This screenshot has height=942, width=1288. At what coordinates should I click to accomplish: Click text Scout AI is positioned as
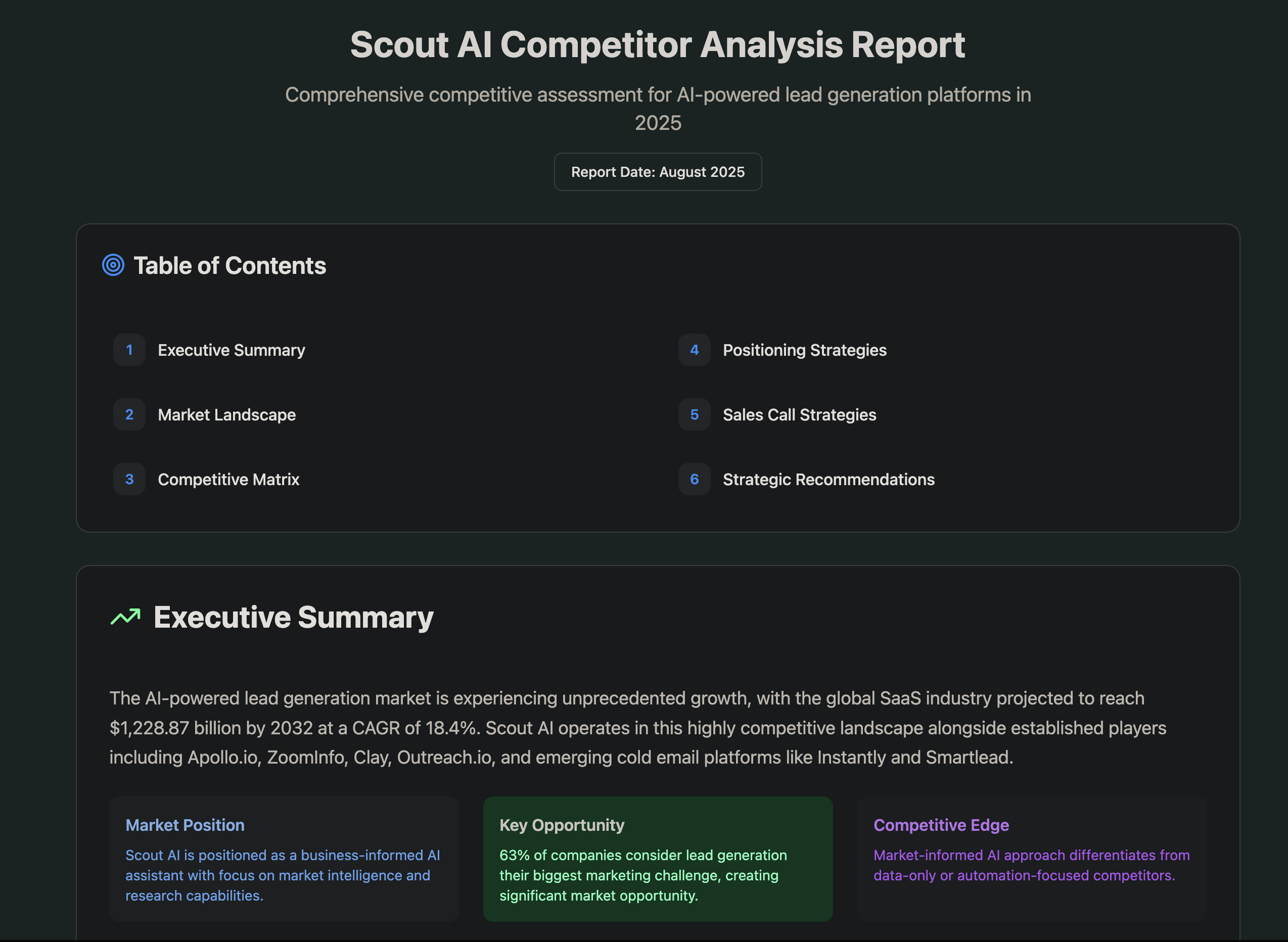283,875
